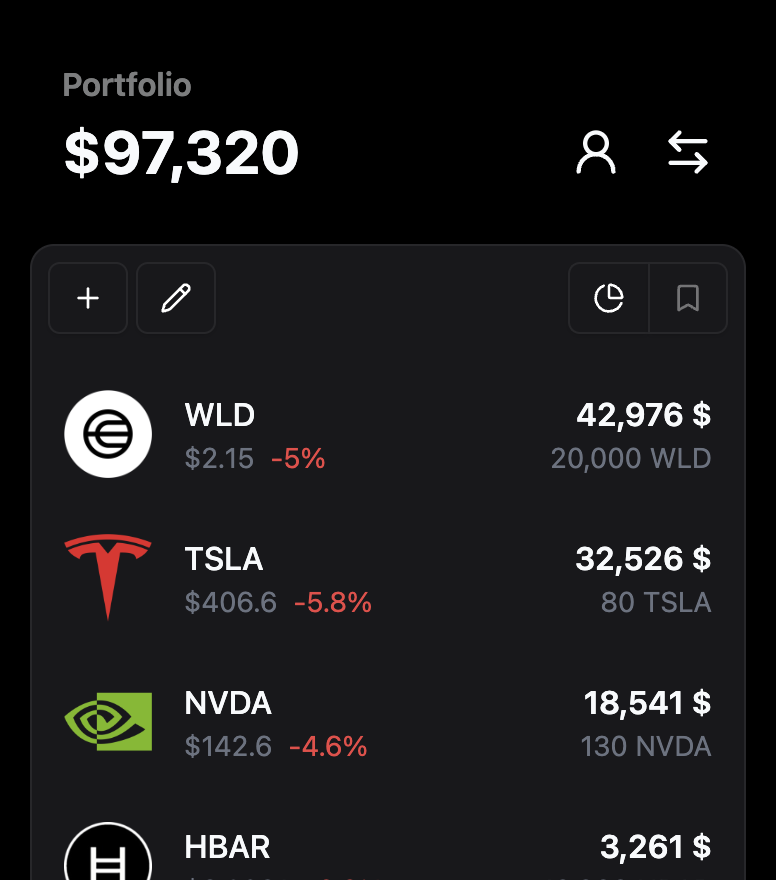Open the Worldcoin WLD logo
This screenshot has height=880, width=776.
pyautogui.click(x=108, y=434)
